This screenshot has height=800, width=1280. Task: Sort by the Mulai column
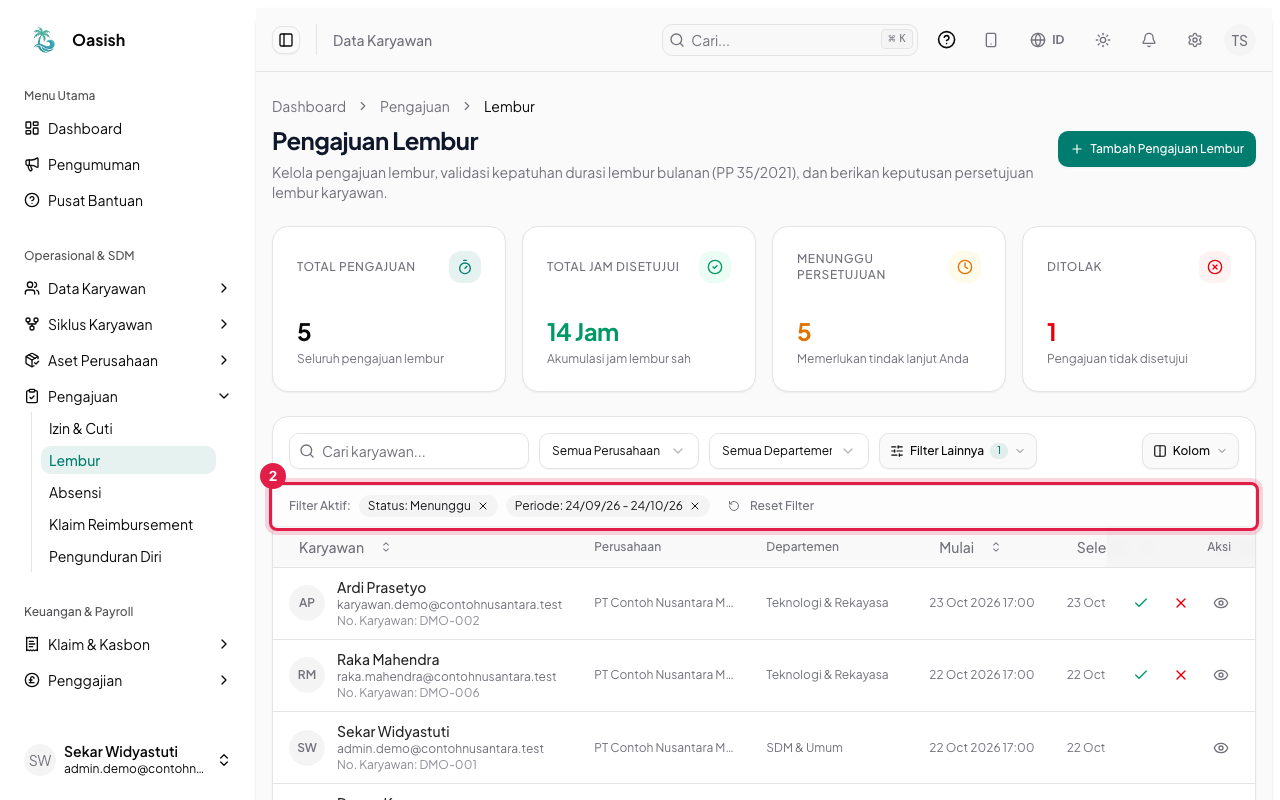click(970, 547)
